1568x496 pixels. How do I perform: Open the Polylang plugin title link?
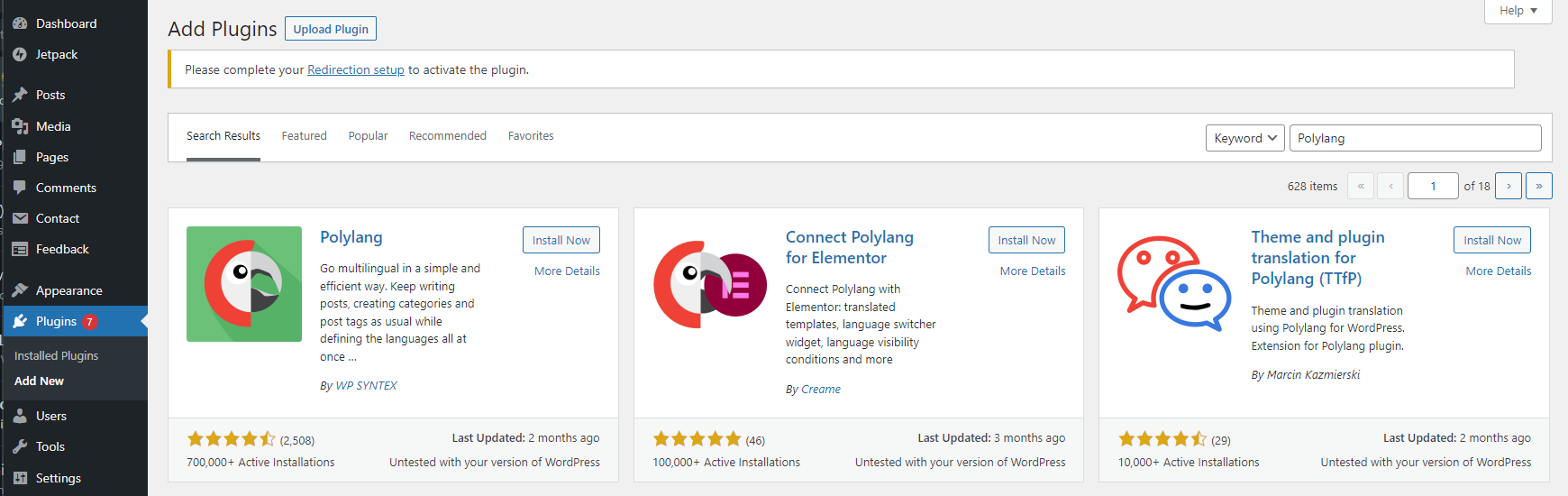(x=351, y=237)
